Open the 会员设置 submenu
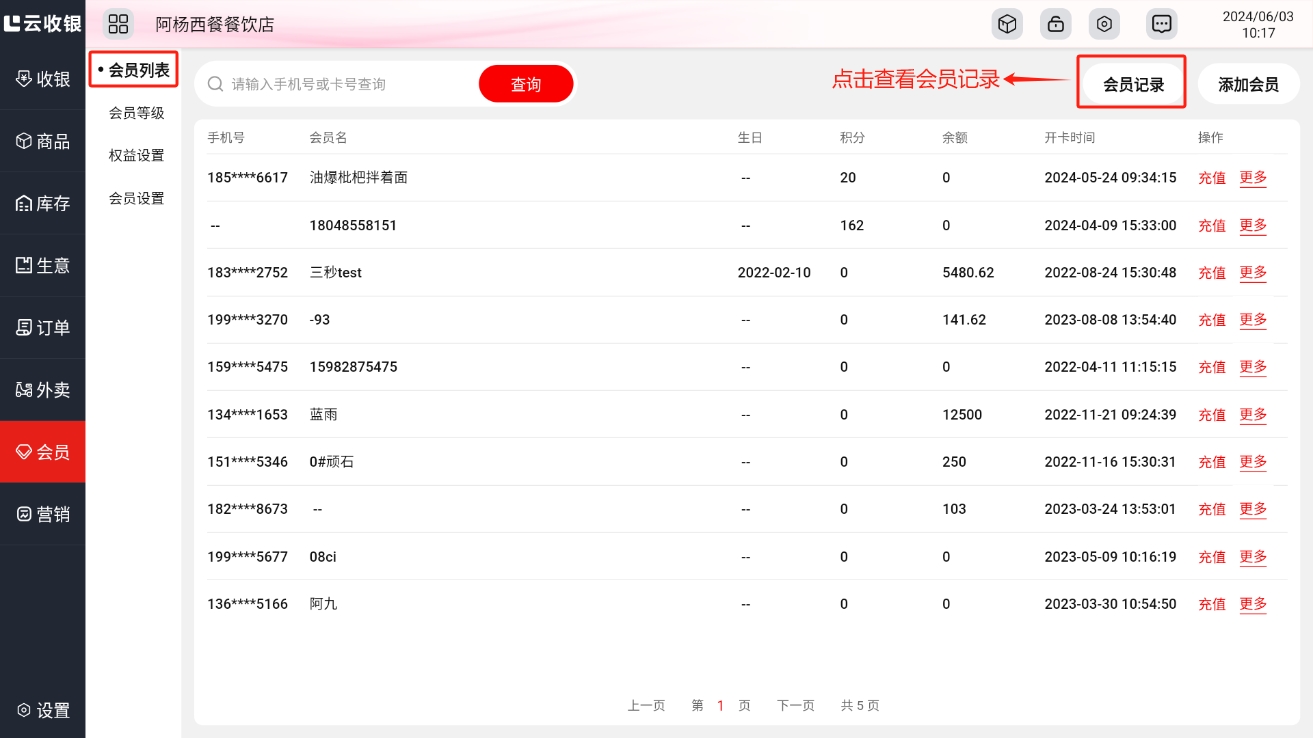This screenshot has height=738, width=1313. point(136,198)
